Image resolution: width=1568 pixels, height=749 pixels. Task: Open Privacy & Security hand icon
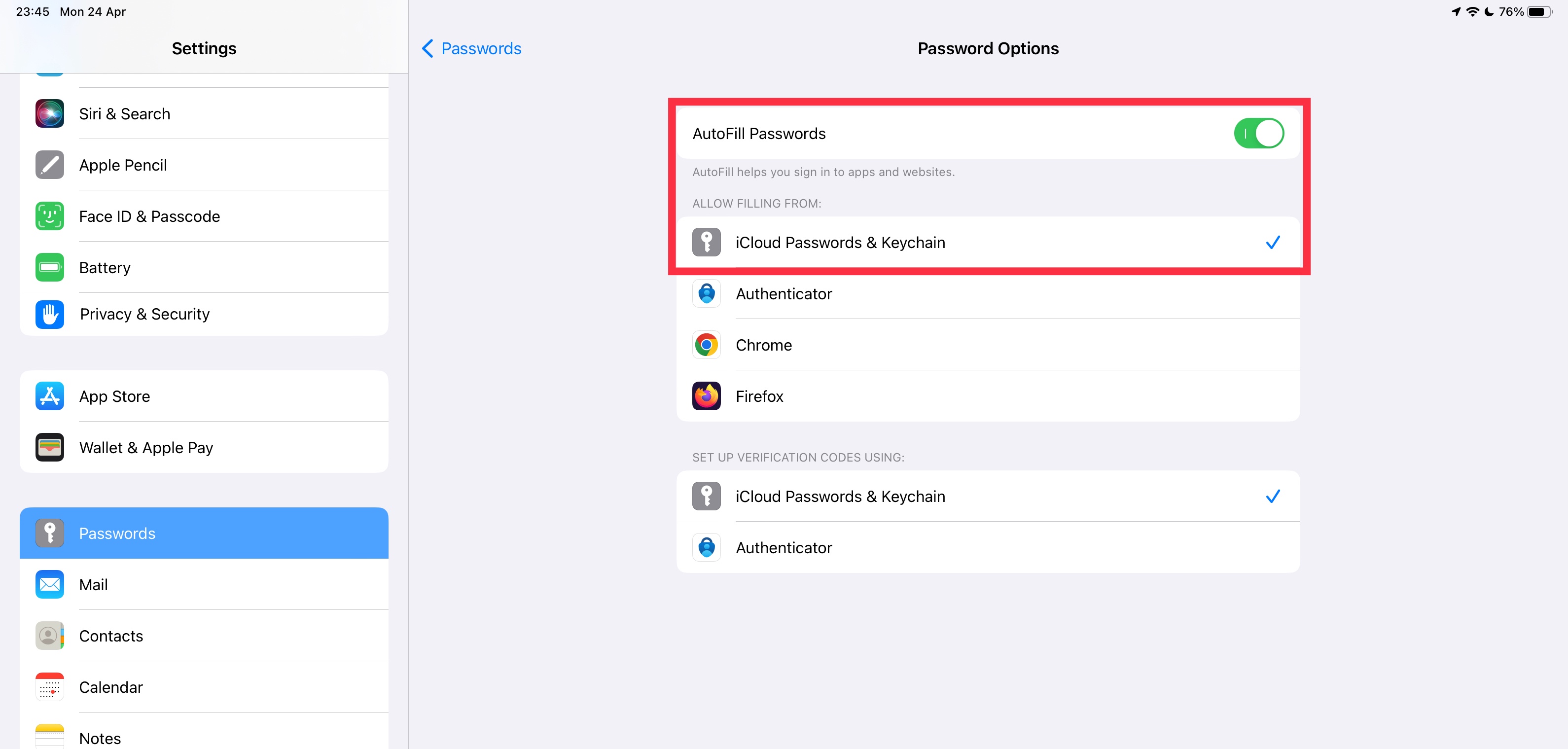tap(49, 314)
